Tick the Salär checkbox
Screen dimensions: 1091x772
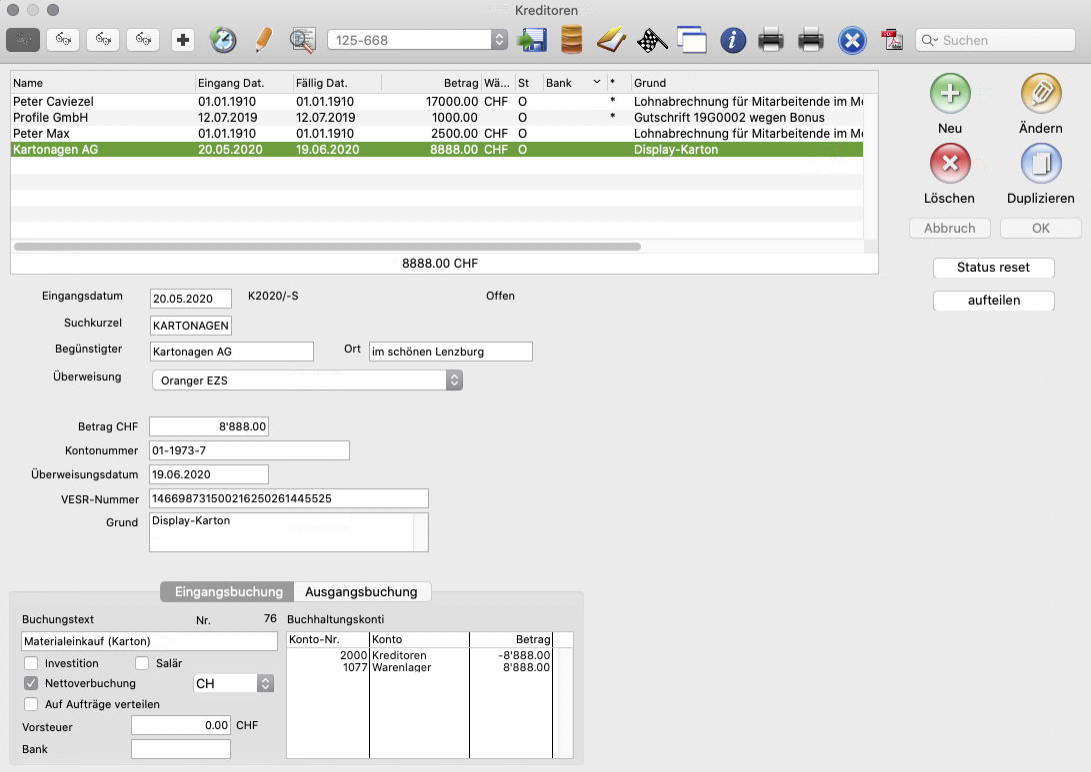coord(142,663)
